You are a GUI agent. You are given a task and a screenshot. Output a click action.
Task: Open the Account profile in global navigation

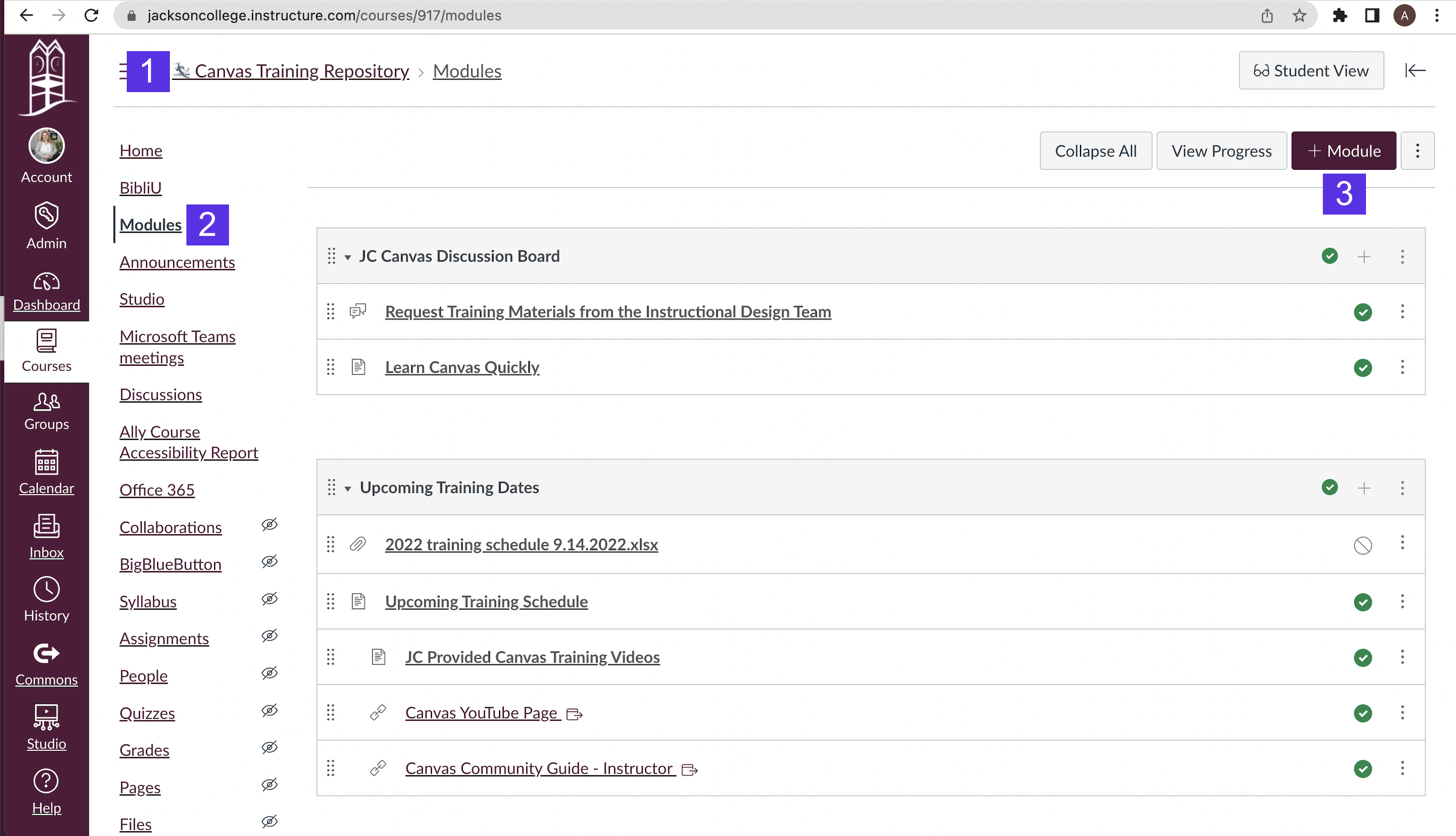tap(46, 156)
